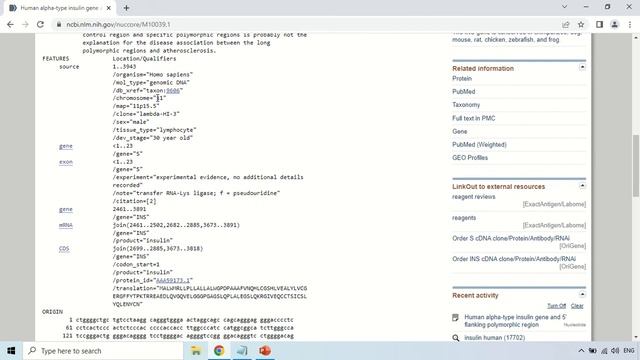
Task: Open the Taxonomy related link
Action: (466, 105)
